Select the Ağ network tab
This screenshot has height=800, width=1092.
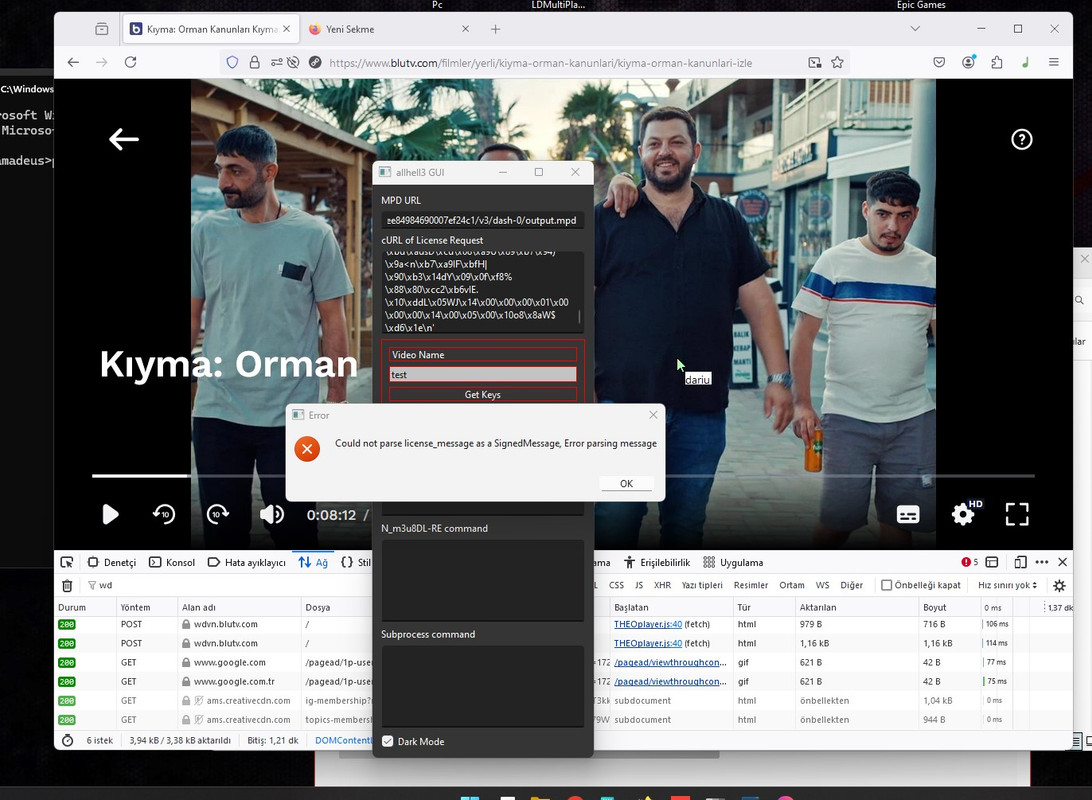tap(313, 563)
